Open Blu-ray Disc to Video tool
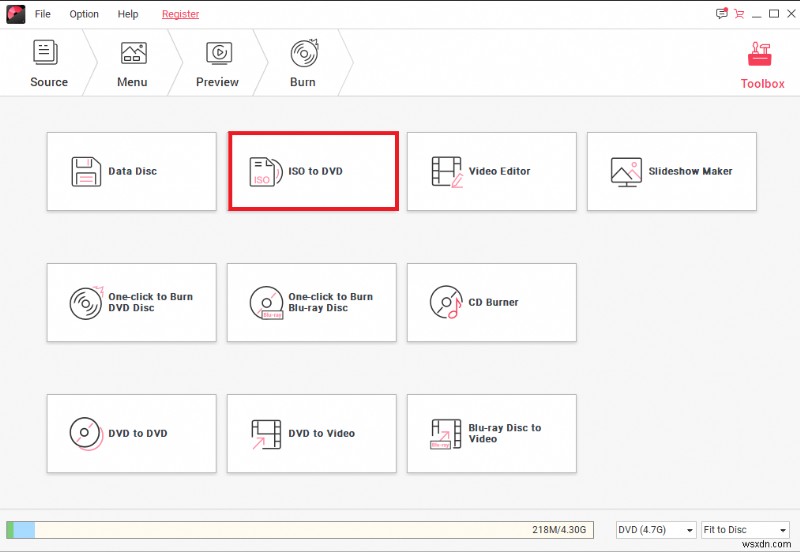Image resolution: width=800 pixels, height=552 pixels. (492, 434)
